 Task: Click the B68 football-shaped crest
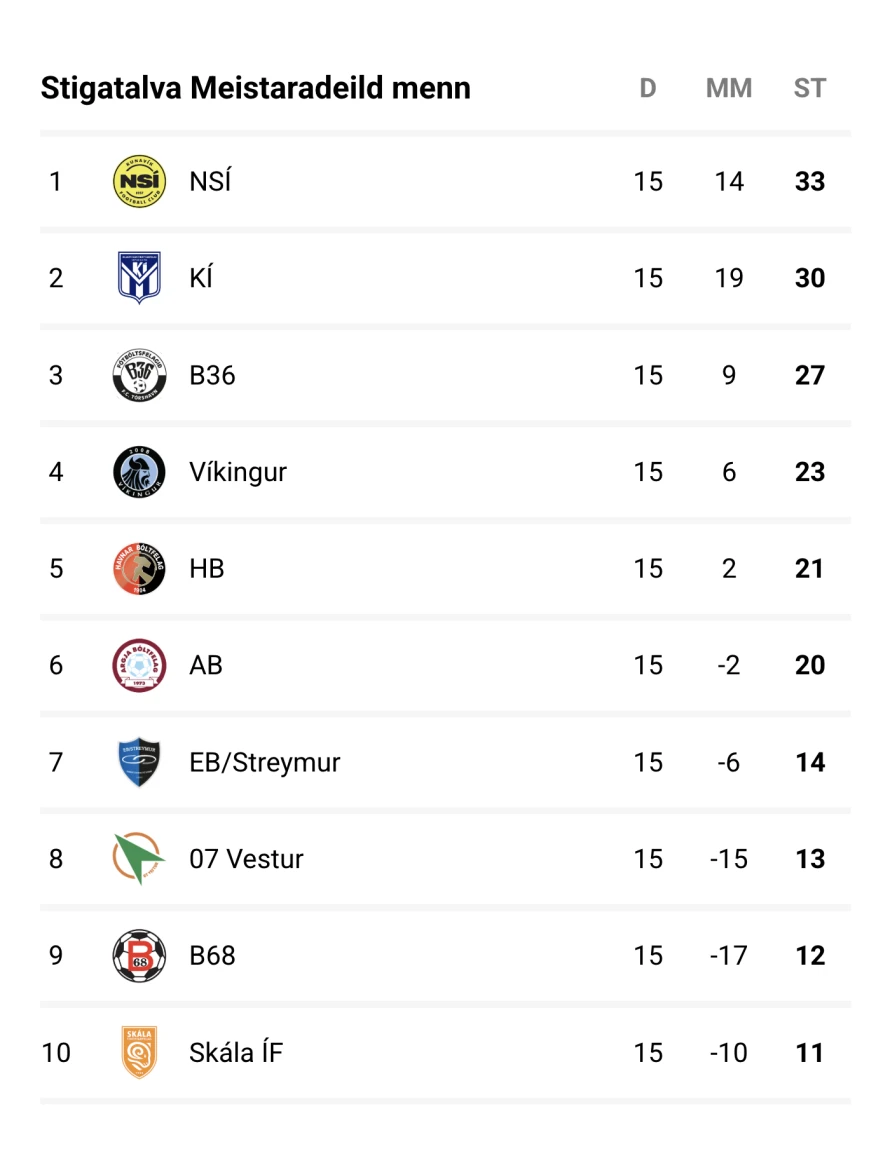point(139,955)
